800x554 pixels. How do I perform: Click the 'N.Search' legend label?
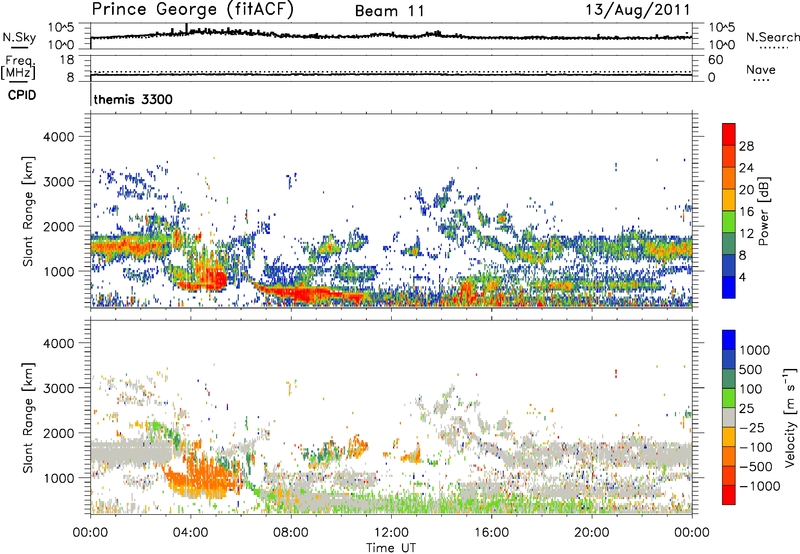[x=772, y=37]
